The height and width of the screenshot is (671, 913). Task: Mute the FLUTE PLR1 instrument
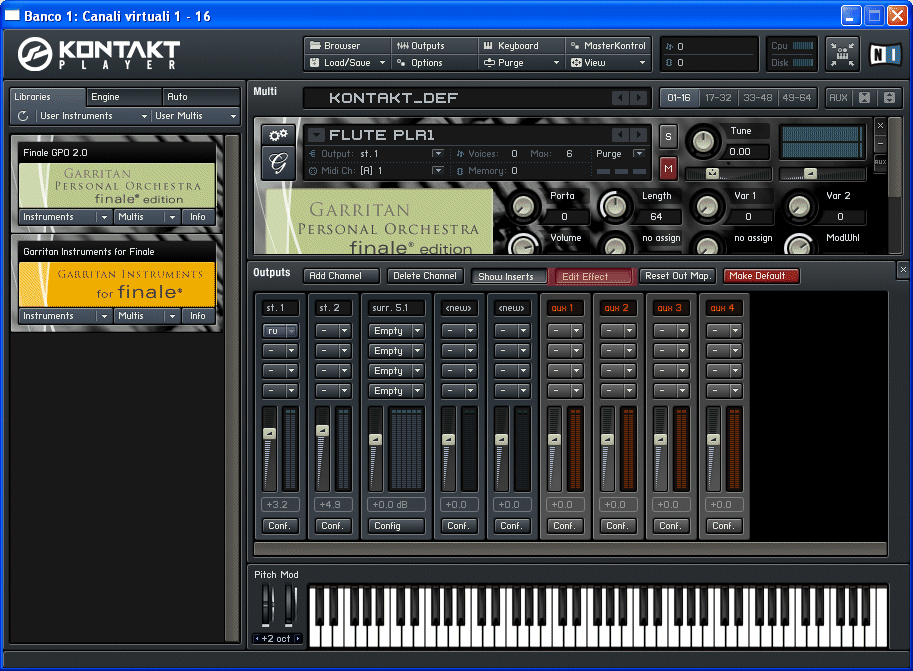(668, 166)
